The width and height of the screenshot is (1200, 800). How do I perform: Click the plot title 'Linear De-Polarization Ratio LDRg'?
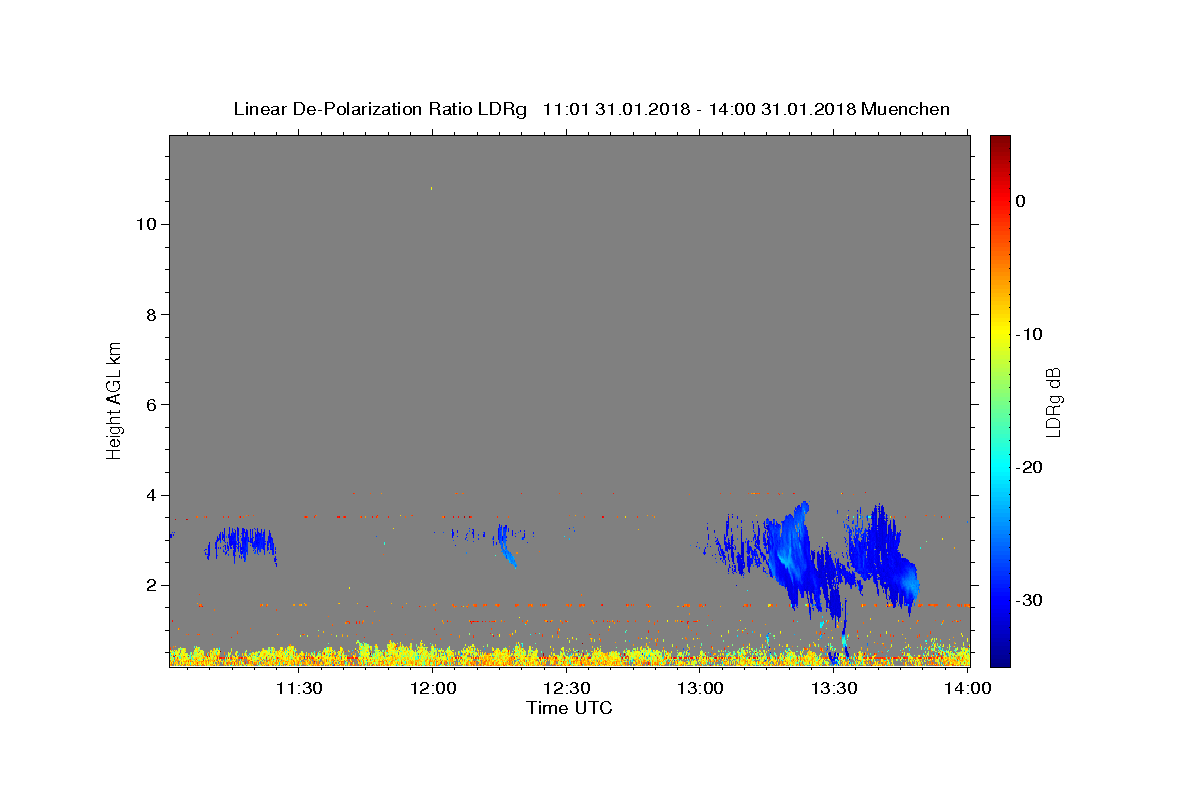(x=380, y=109)
